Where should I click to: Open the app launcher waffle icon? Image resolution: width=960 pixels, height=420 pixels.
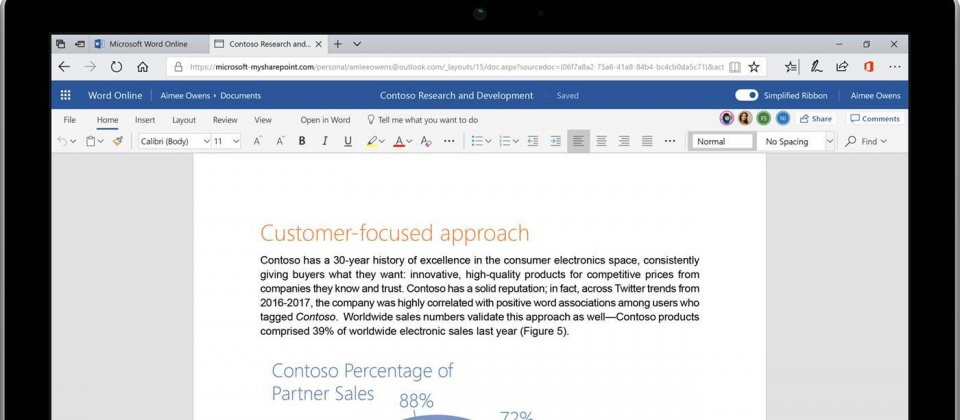[66, 96]
